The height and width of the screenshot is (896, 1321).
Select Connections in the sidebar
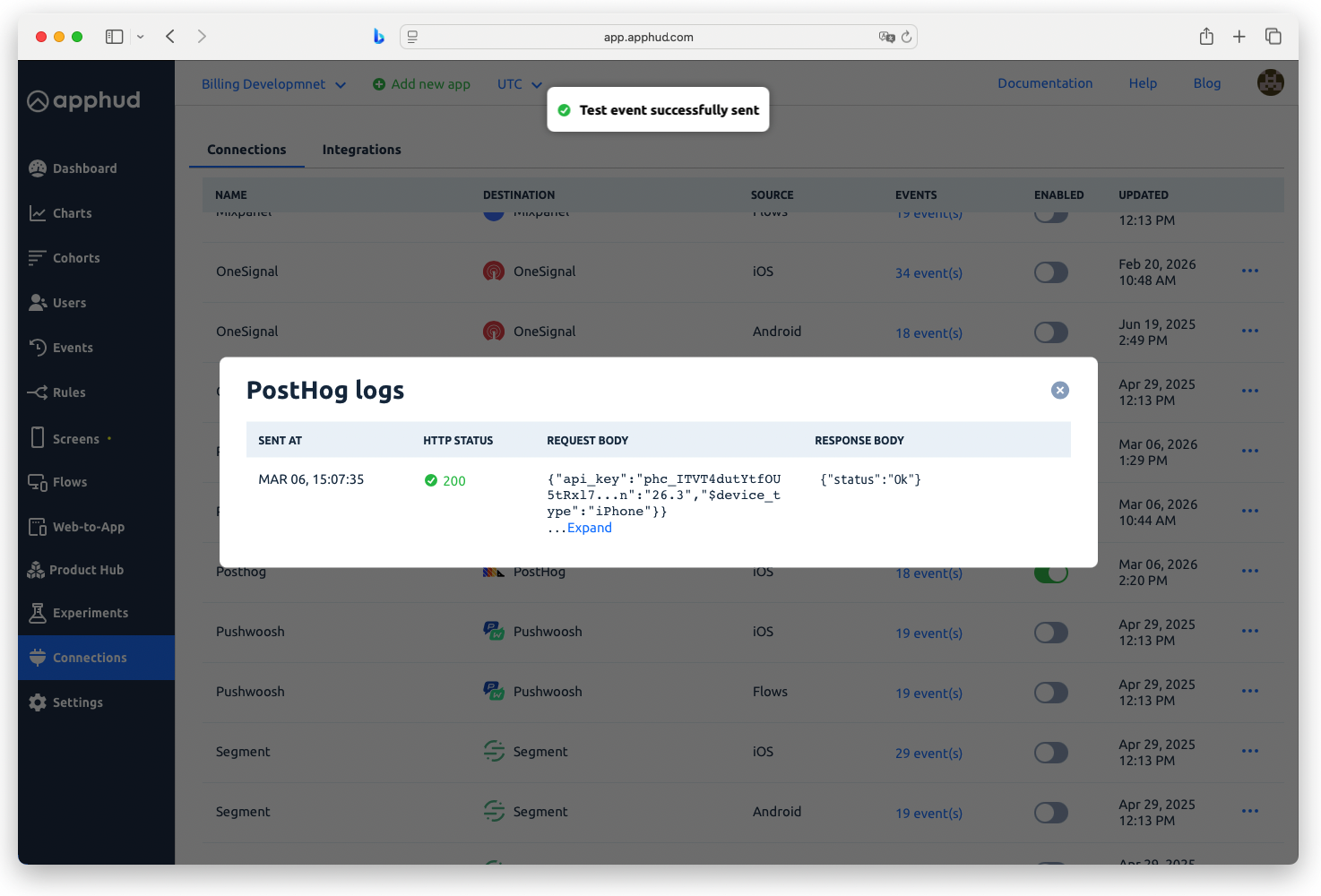96,658
